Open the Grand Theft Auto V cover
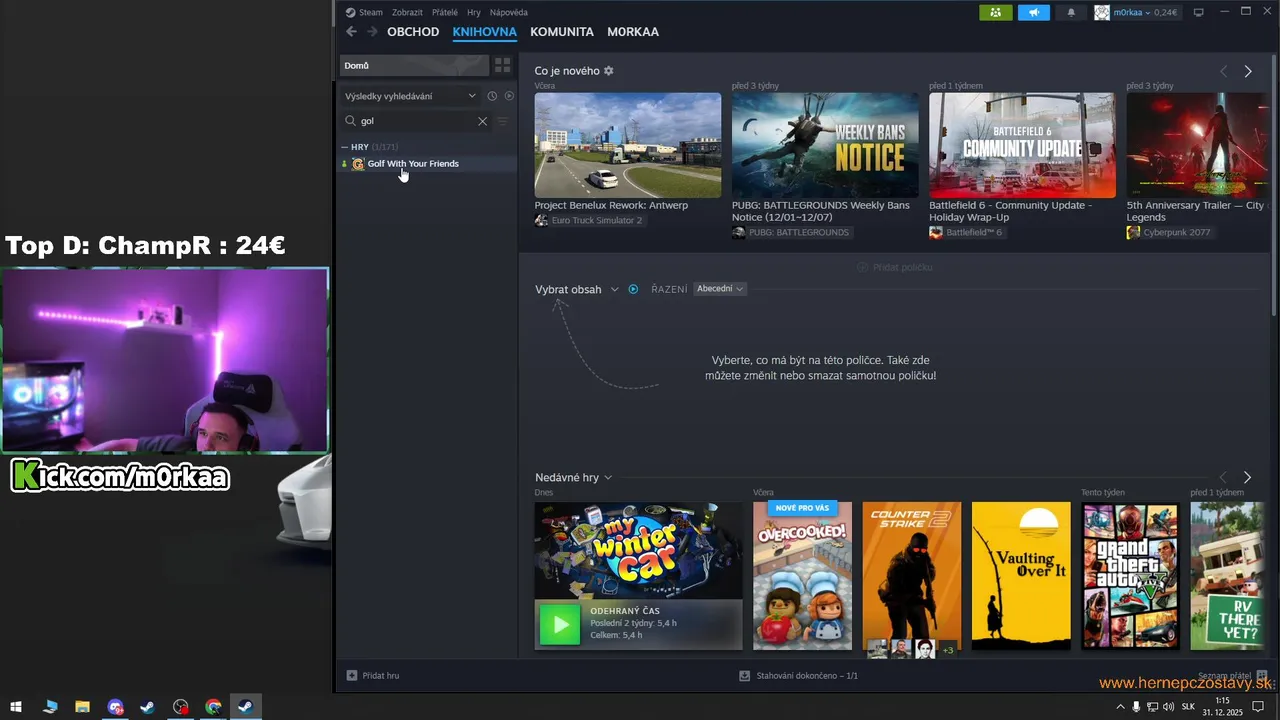The height and width of the screenshot is (720, 1280). click(x=1130, y=576)
